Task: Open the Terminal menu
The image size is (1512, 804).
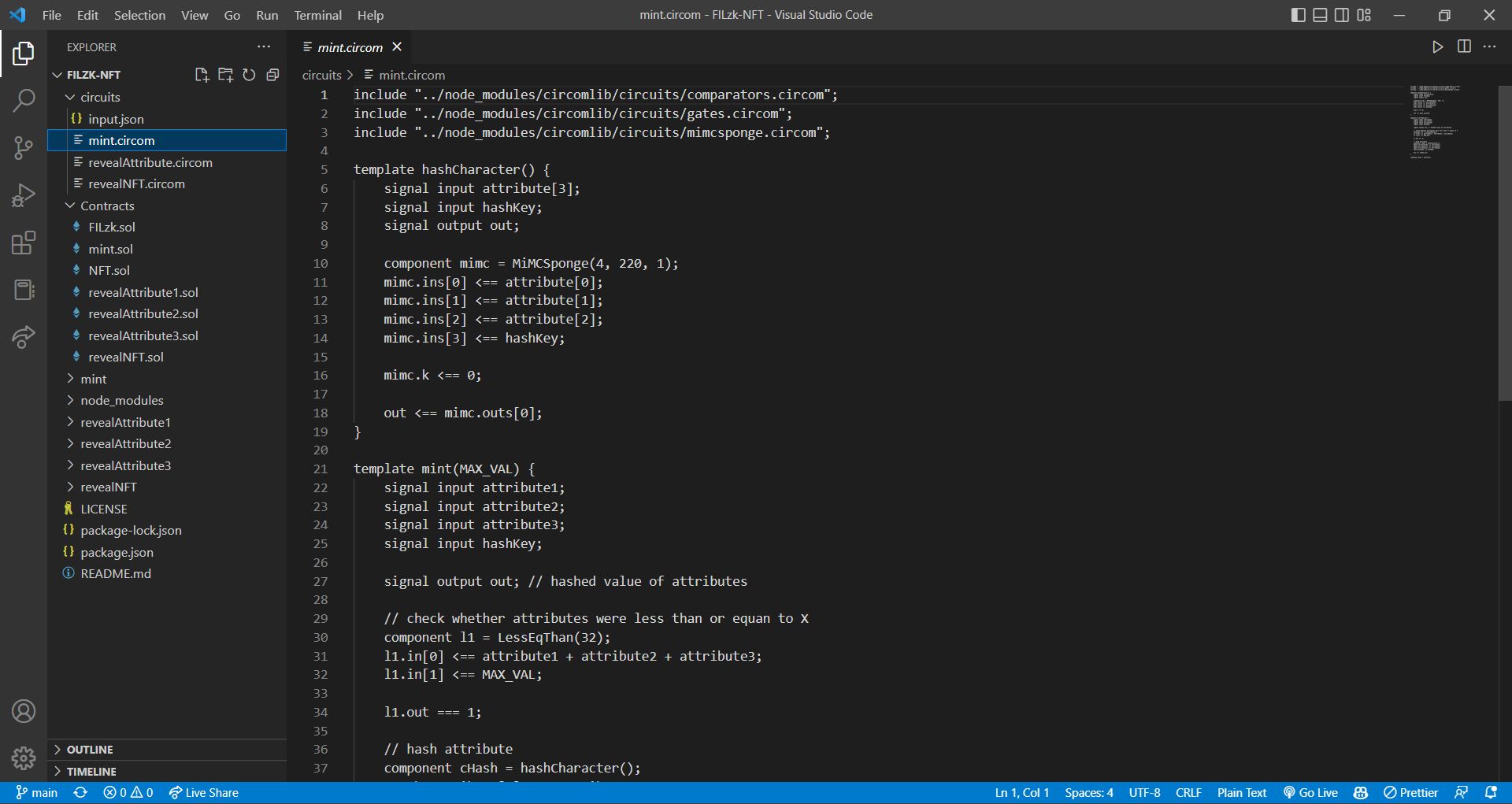Action: tap(318, 15)
